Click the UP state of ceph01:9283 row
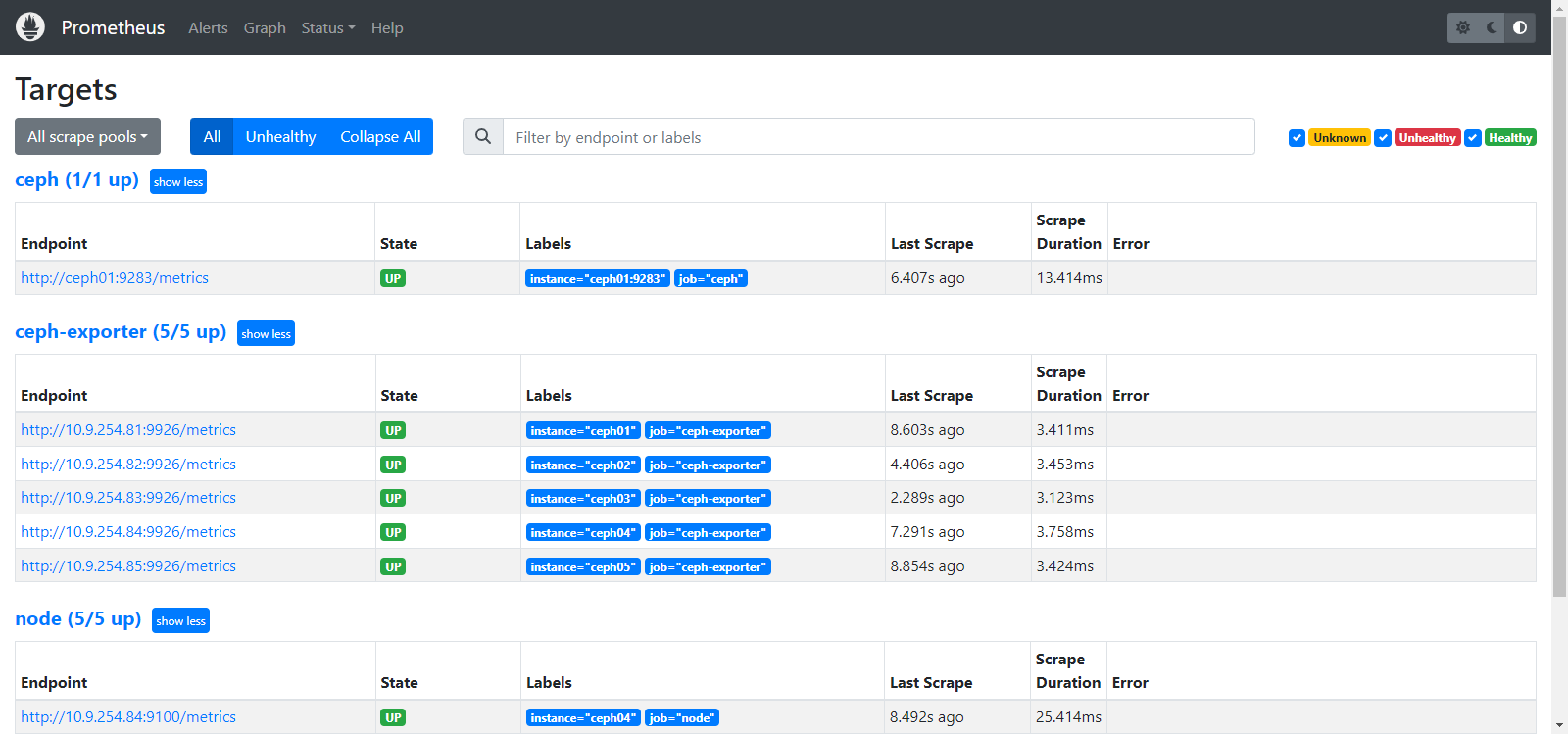The width and height of the screenshot is (1568, 734). tap(393, 278)
